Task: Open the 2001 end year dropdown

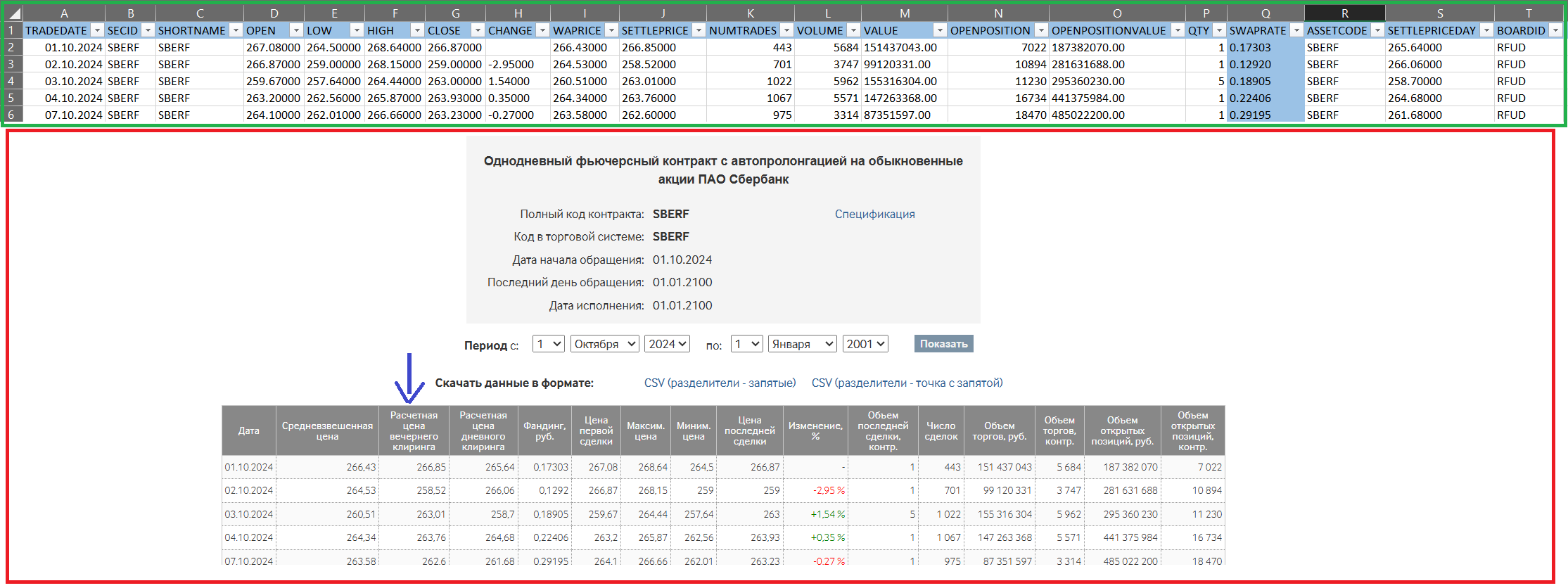Action: point(865,344)
